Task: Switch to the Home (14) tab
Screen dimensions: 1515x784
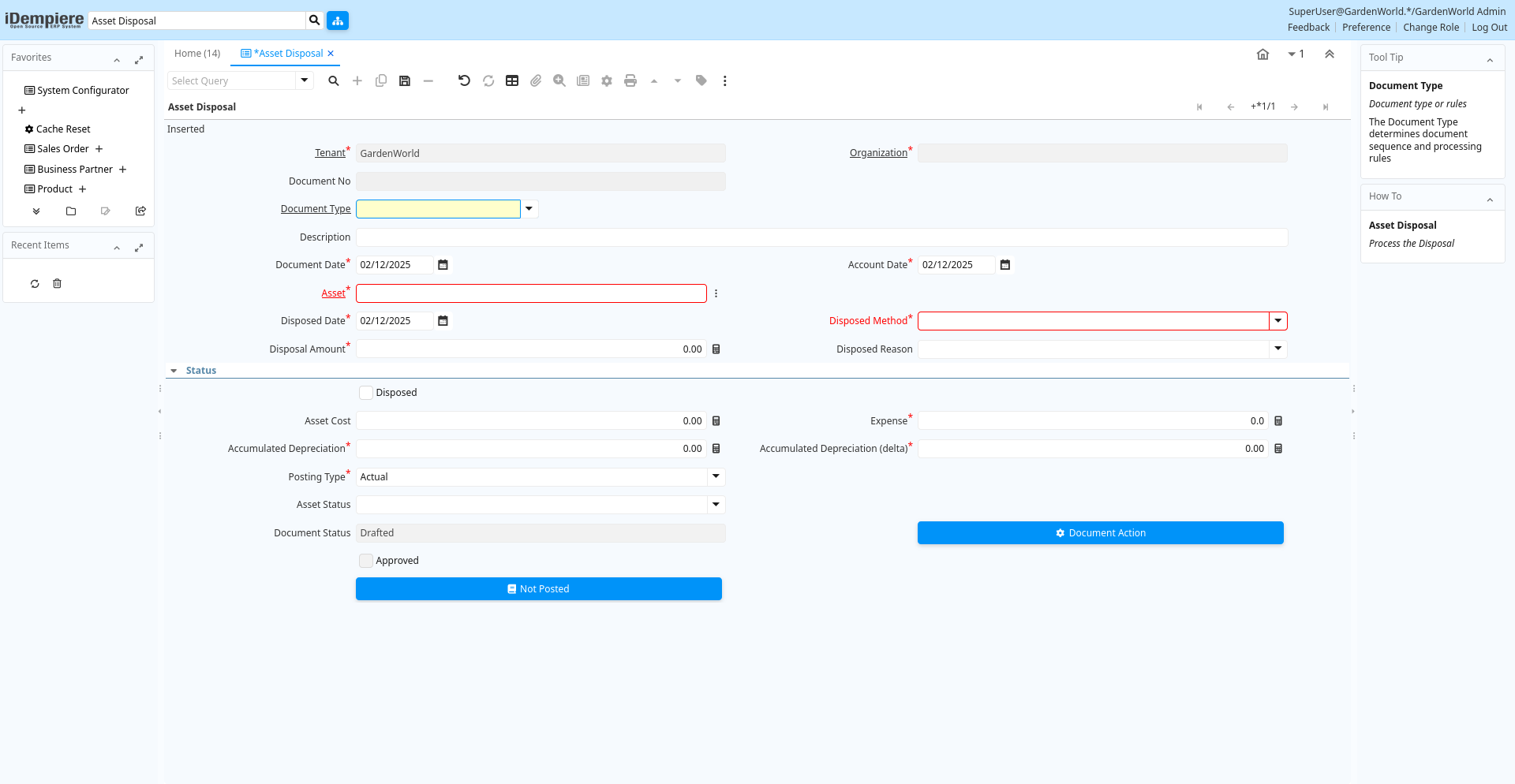Action: click(x=197, y=54)
